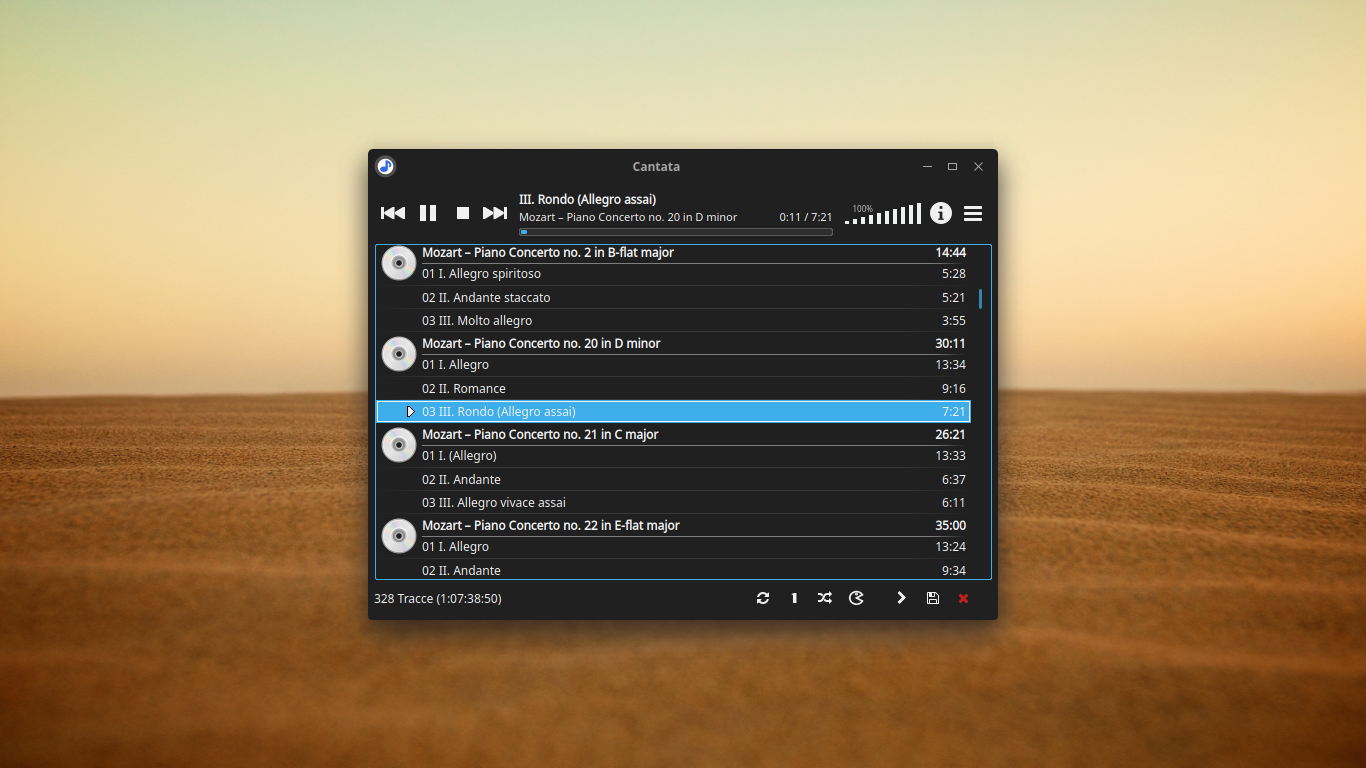Maximize the Cantata window
The image size is (1366, 768).
[x=952, y=166]
